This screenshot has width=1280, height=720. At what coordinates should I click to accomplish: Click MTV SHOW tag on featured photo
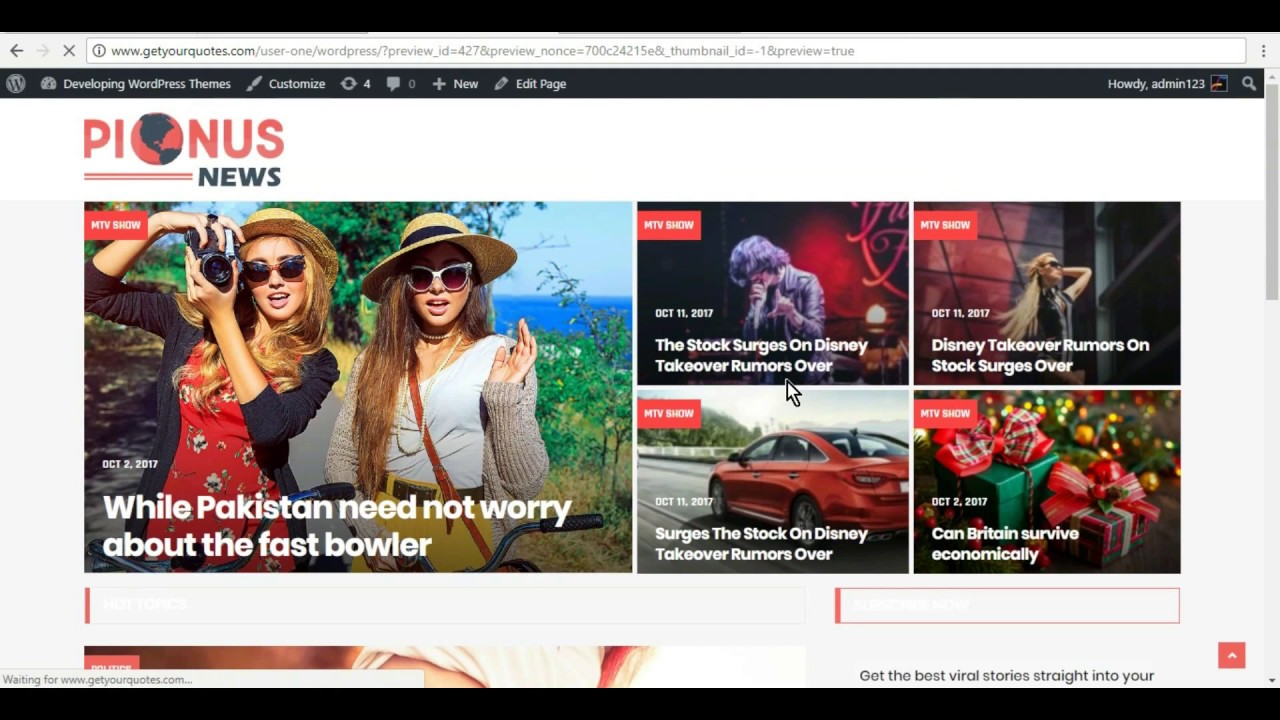[116, 225]
